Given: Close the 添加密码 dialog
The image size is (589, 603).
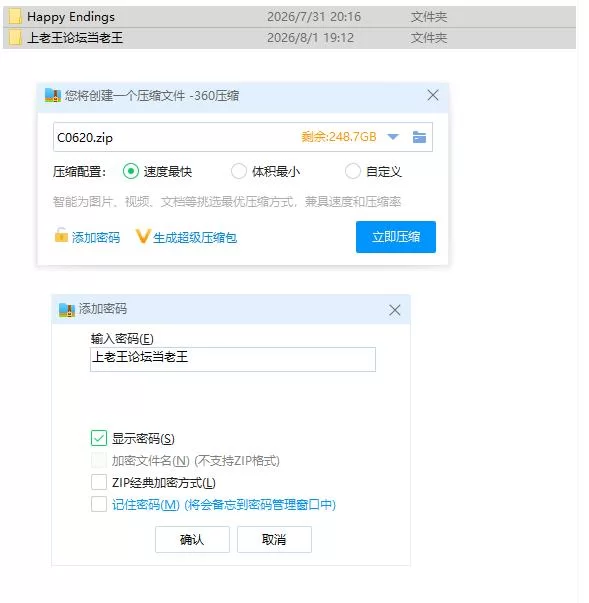Looking at the screenshot, I should point(394,310).
